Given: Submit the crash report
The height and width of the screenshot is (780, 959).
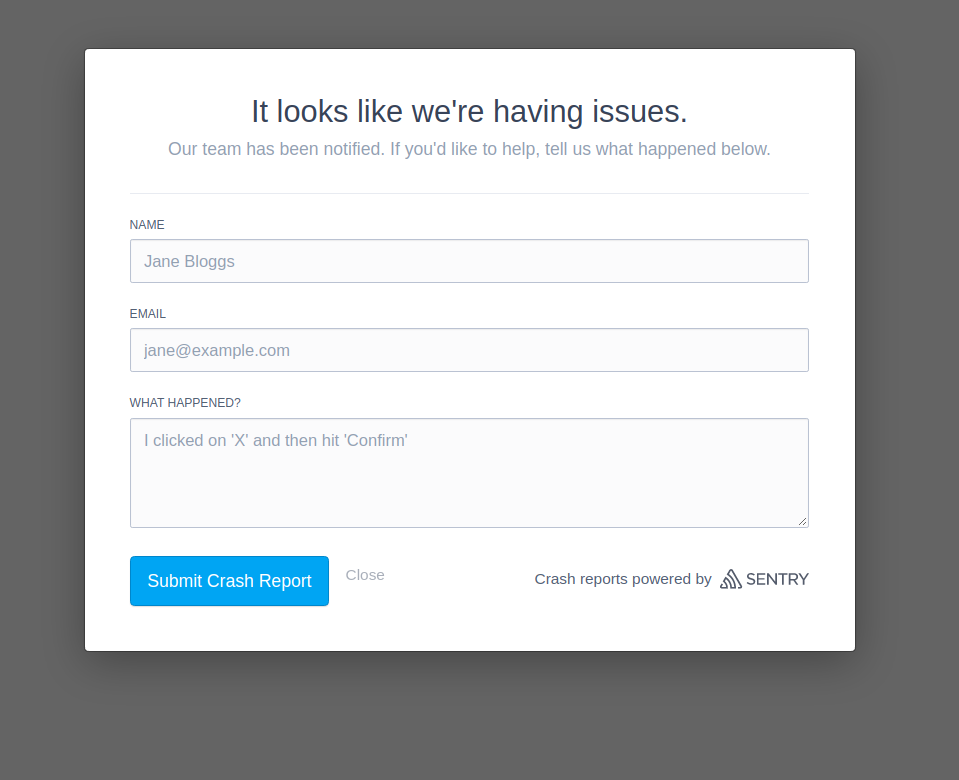Looking at the screenshot, I should 229,581.
